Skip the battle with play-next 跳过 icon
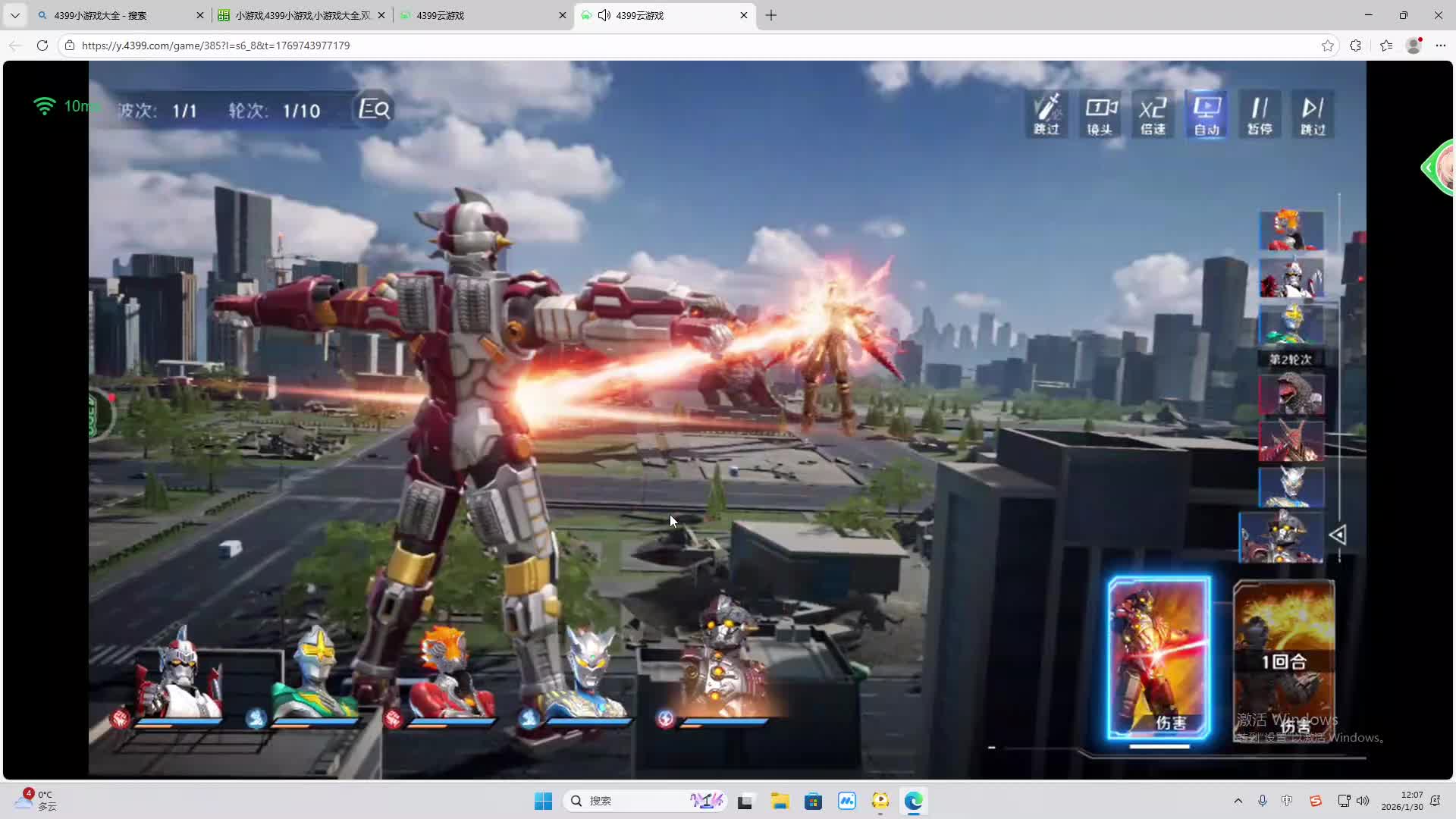Image resolution: width=1456 pixels, height=819 pixels. pos(1313,115)
